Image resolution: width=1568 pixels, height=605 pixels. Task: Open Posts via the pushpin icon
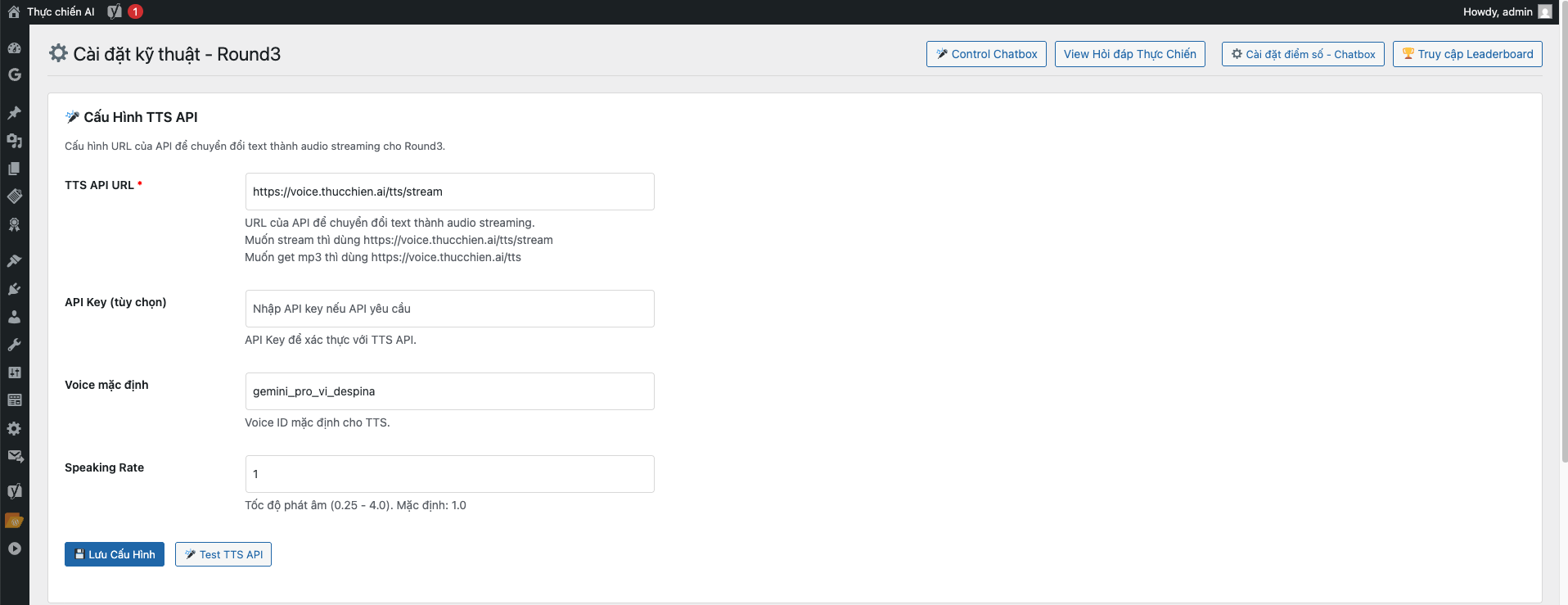click(14, 113)
